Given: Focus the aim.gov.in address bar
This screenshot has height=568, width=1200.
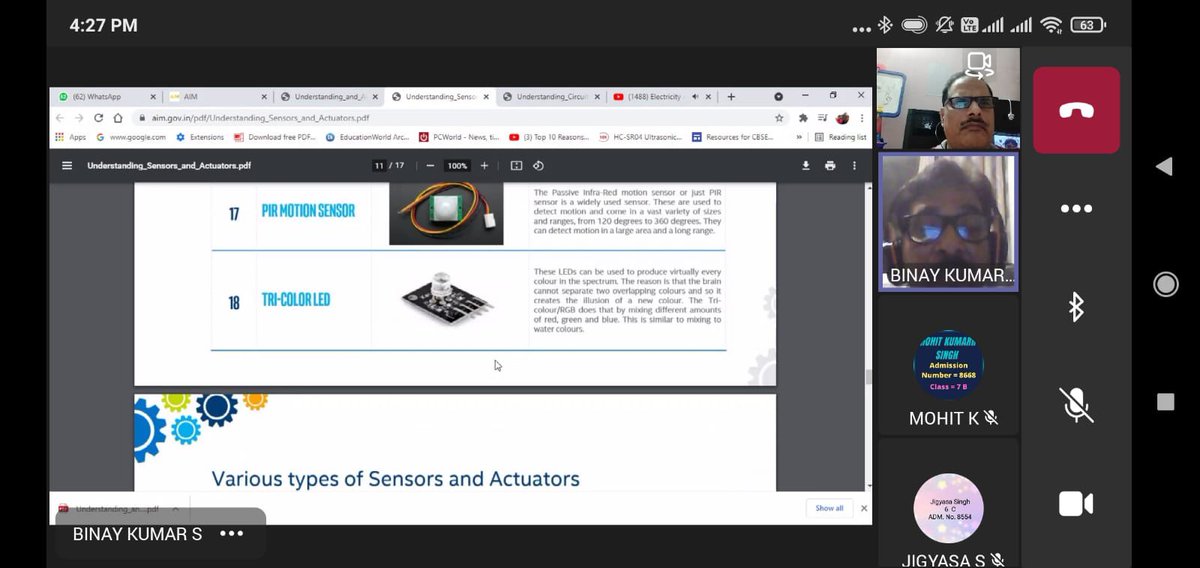Looking at the screenshot, I should 460,118.
